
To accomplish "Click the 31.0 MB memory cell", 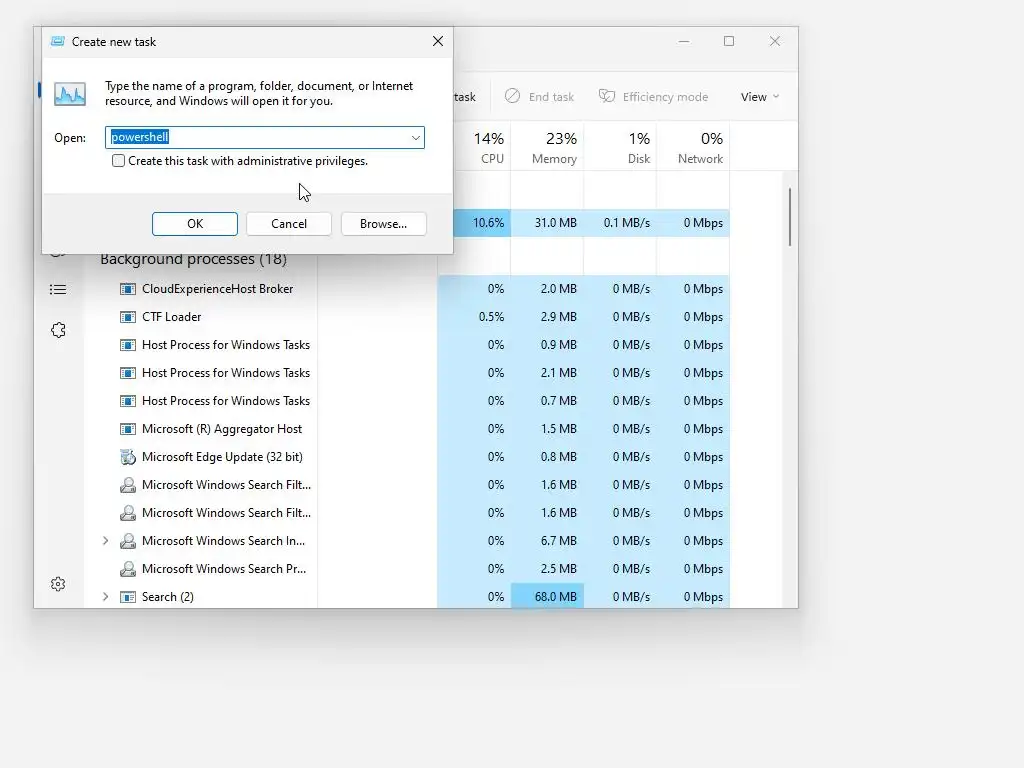I will pos(547,223).
